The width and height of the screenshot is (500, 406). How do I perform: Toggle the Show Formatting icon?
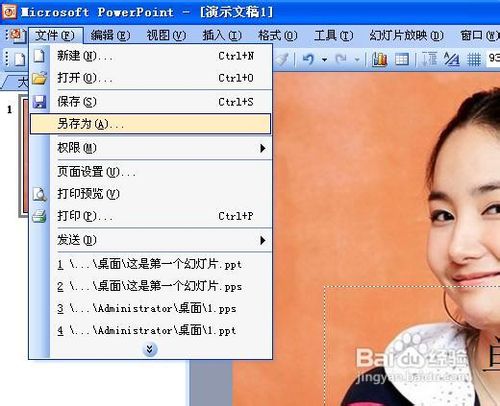pyautogui.click(x=452, y=60)
